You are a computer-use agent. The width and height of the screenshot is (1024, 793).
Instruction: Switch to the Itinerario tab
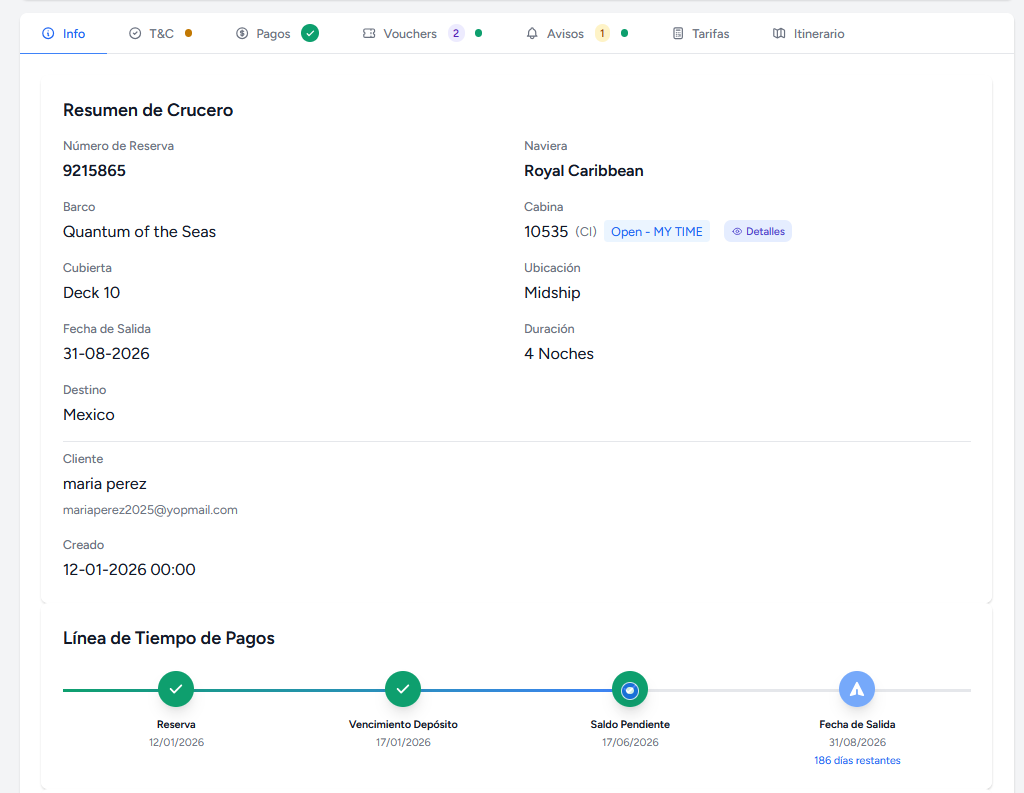818,34
